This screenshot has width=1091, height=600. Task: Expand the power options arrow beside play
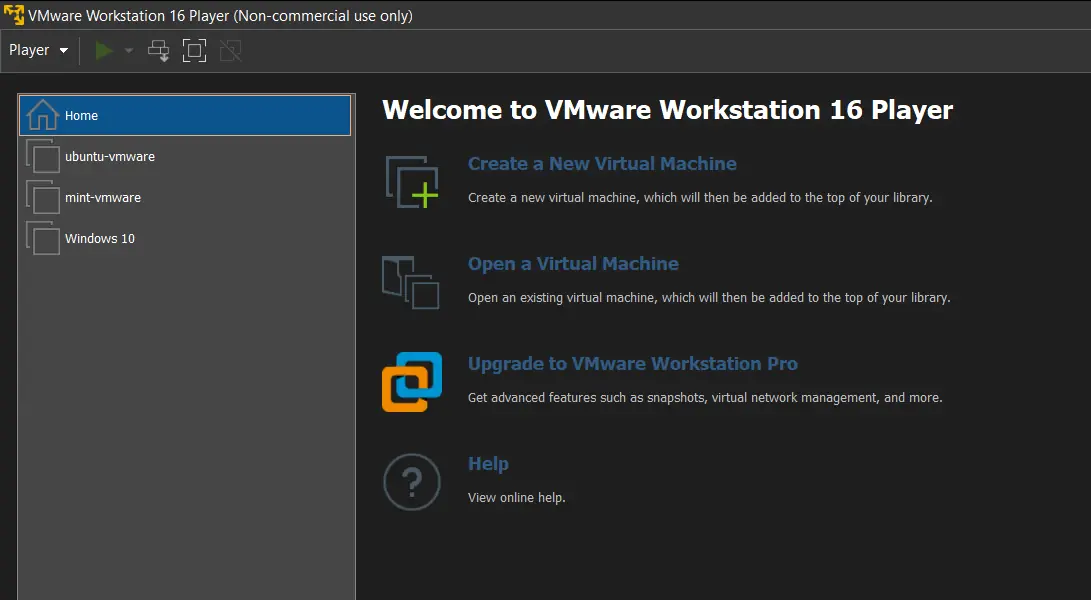pos(129,51)
